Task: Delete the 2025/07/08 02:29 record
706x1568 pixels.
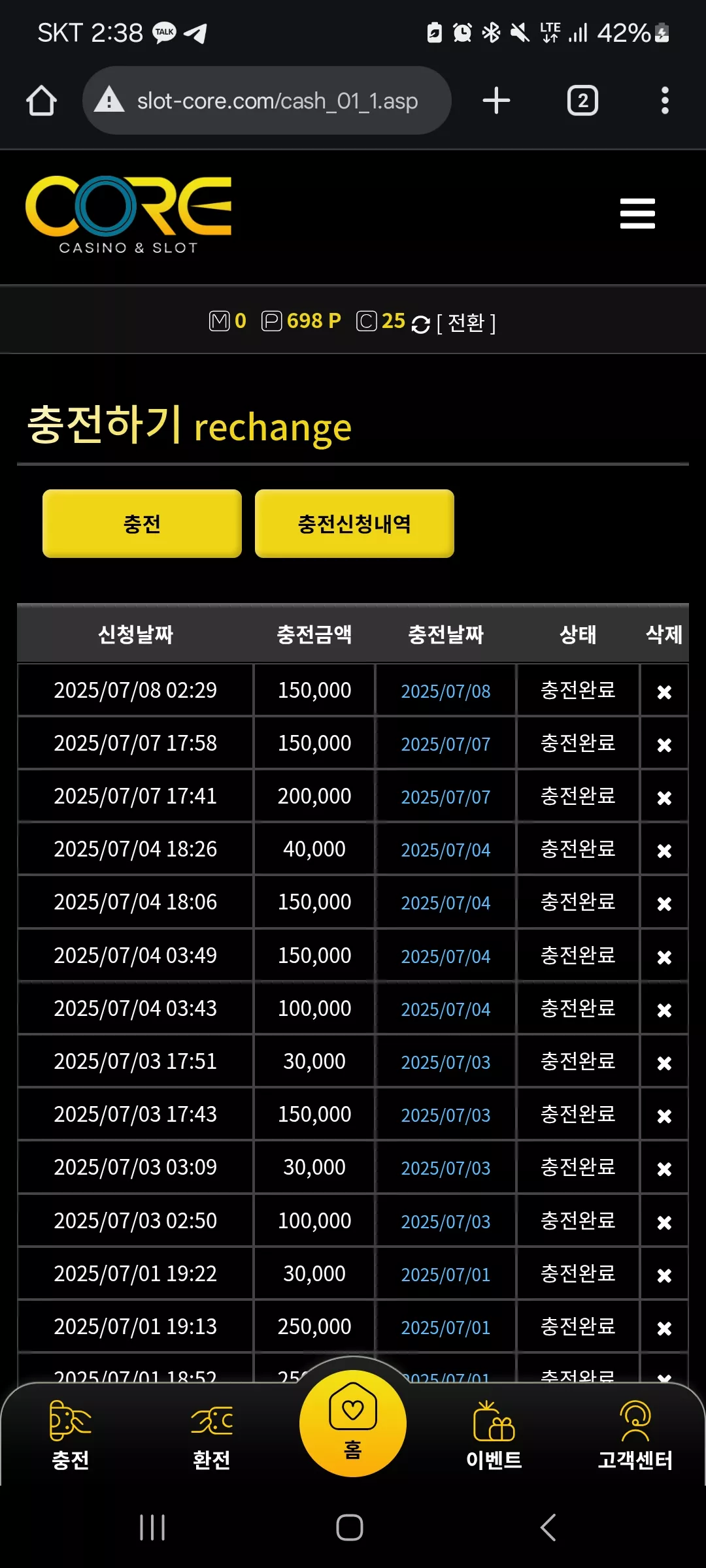Action: 664,692
